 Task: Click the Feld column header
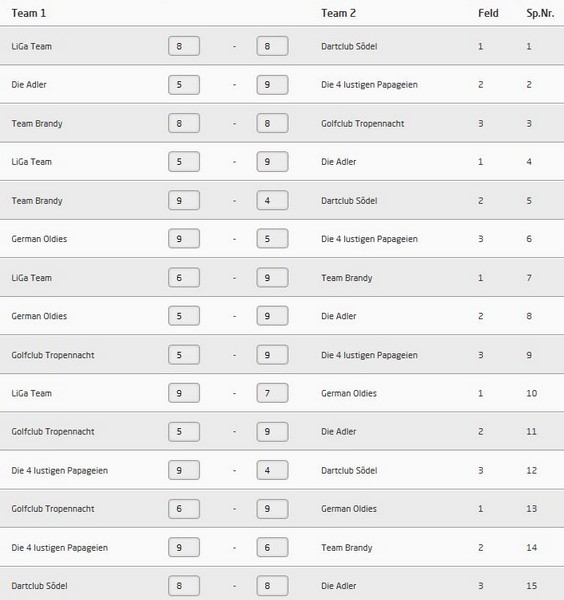[x=488, y=13]
